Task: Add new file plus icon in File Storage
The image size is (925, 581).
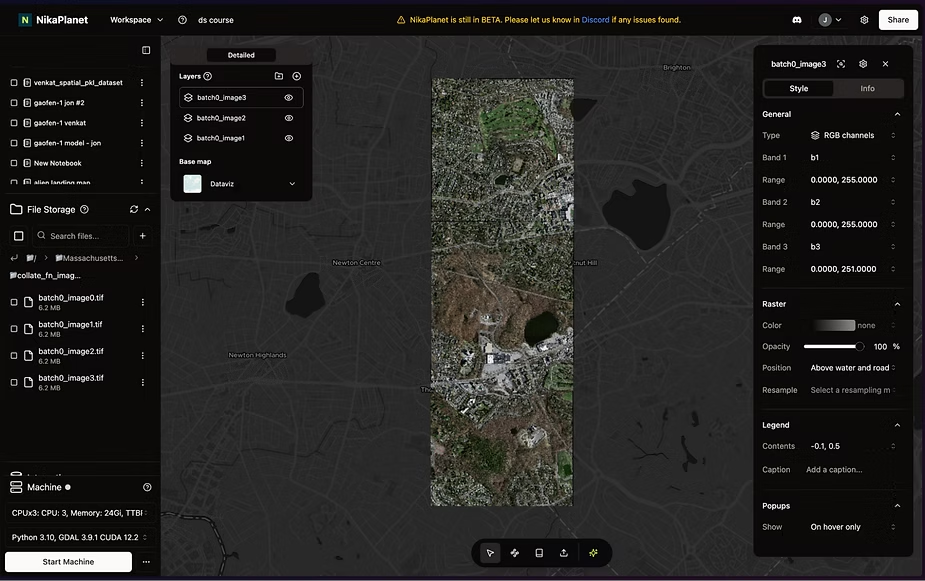Action: pos(143,236)
